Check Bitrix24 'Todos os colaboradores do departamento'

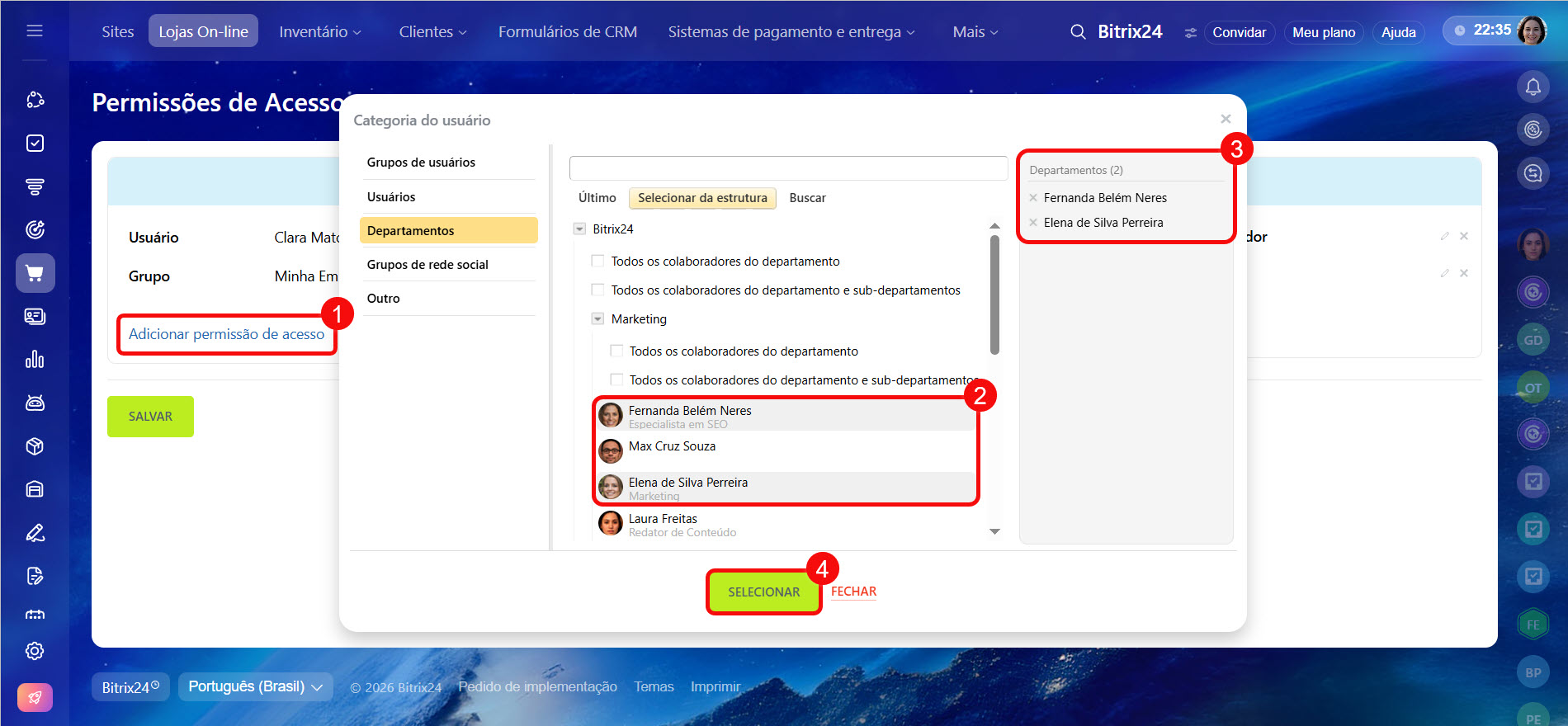[598, 262]
